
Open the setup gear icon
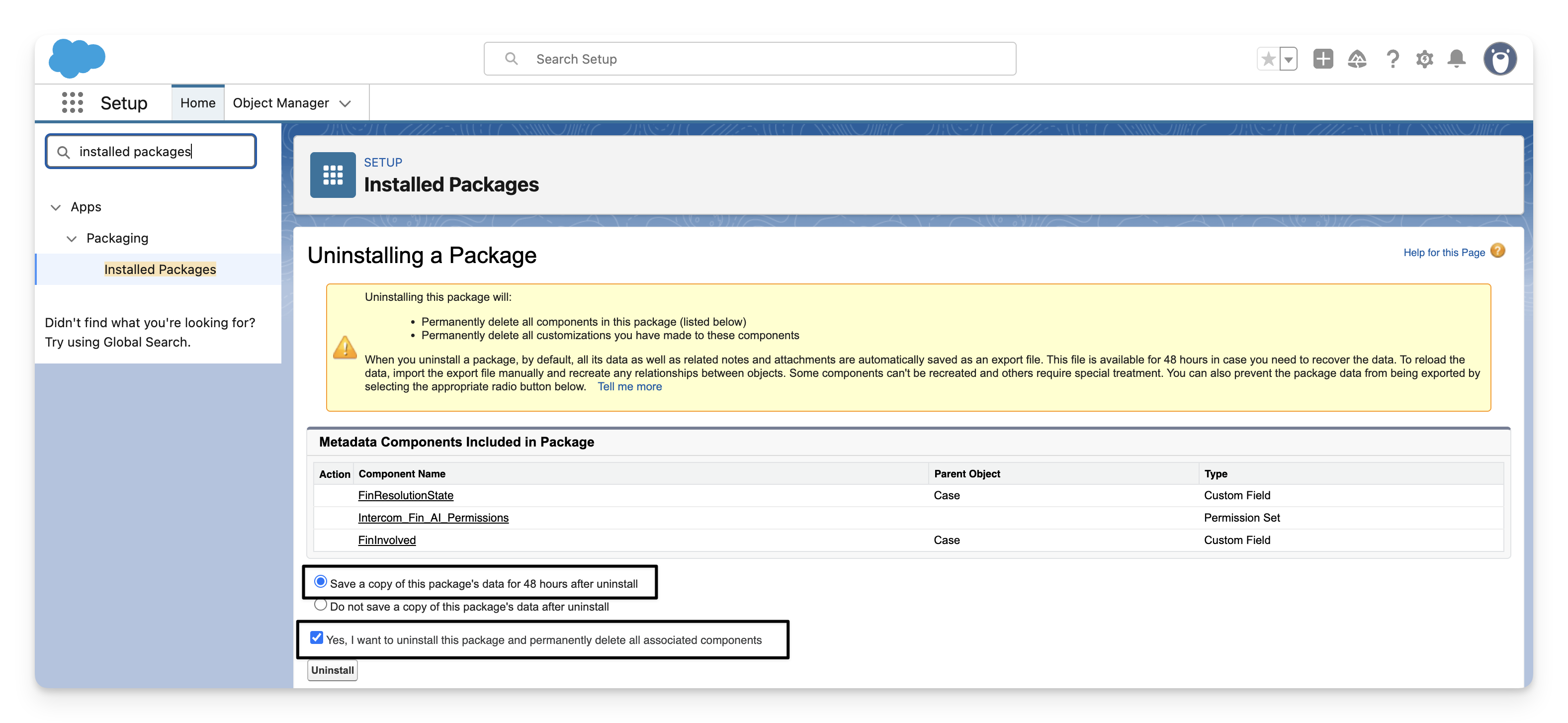click(1424, 59)
